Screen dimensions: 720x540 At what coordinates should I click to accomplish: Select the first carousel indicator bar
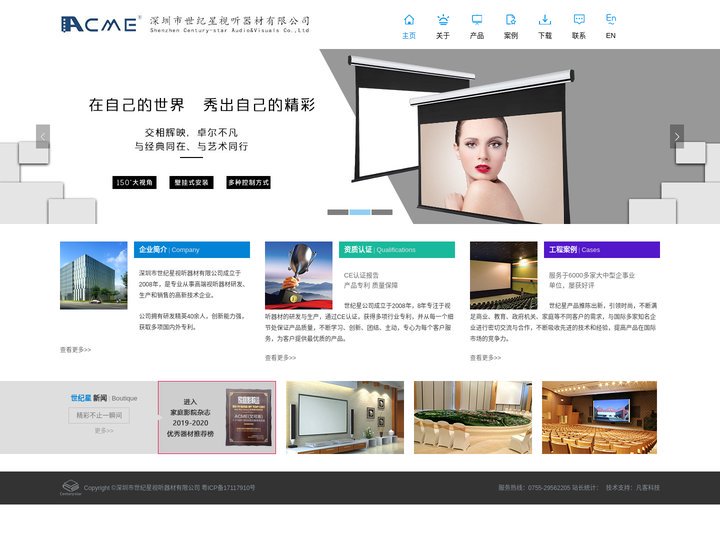click(338, 212)
